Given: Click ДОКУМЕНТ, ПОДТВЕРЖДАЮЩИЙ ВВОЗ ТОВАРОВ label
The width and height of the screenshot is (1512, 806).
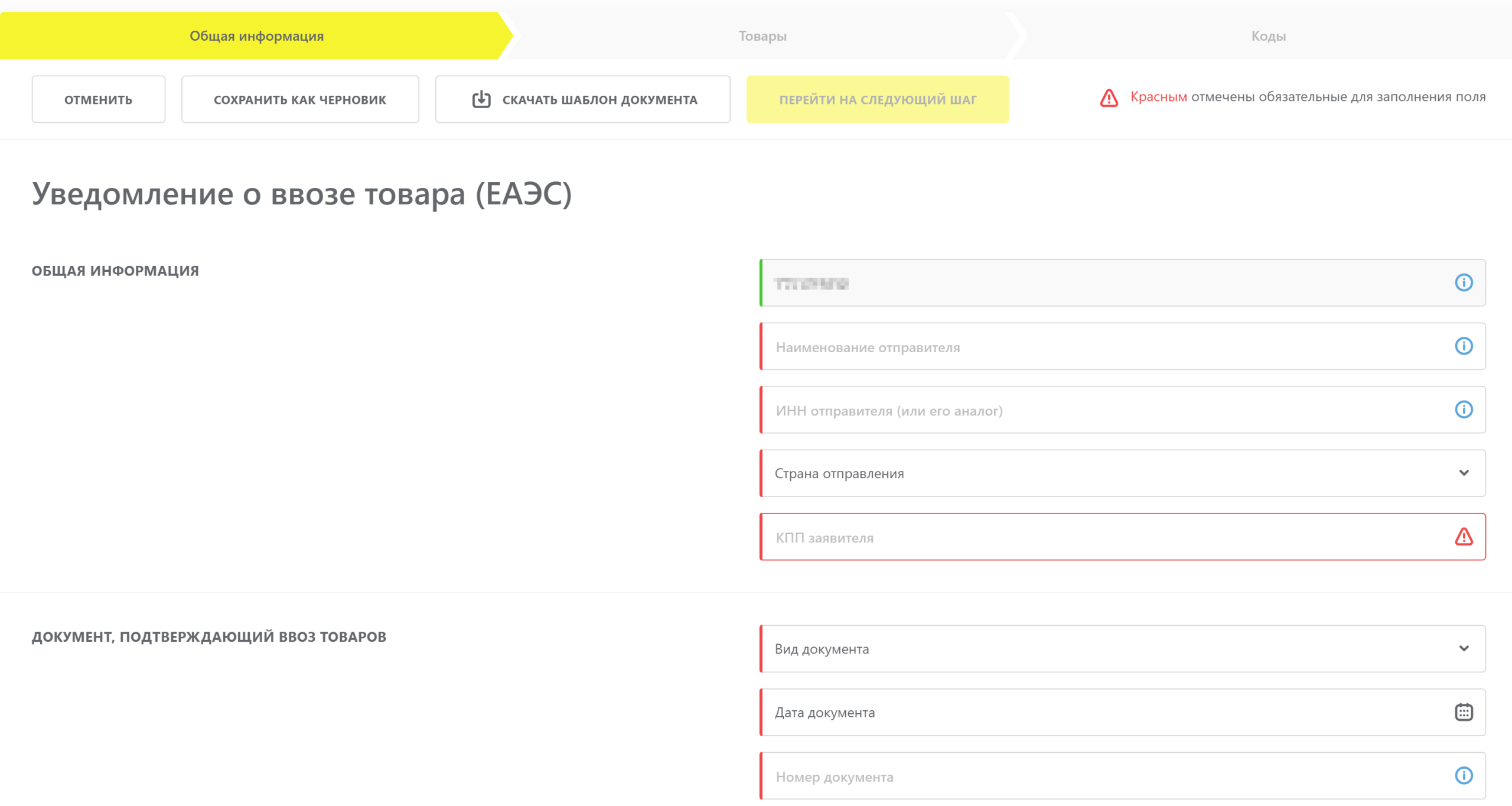Looking at the screenshot, I should click(209, 637).
